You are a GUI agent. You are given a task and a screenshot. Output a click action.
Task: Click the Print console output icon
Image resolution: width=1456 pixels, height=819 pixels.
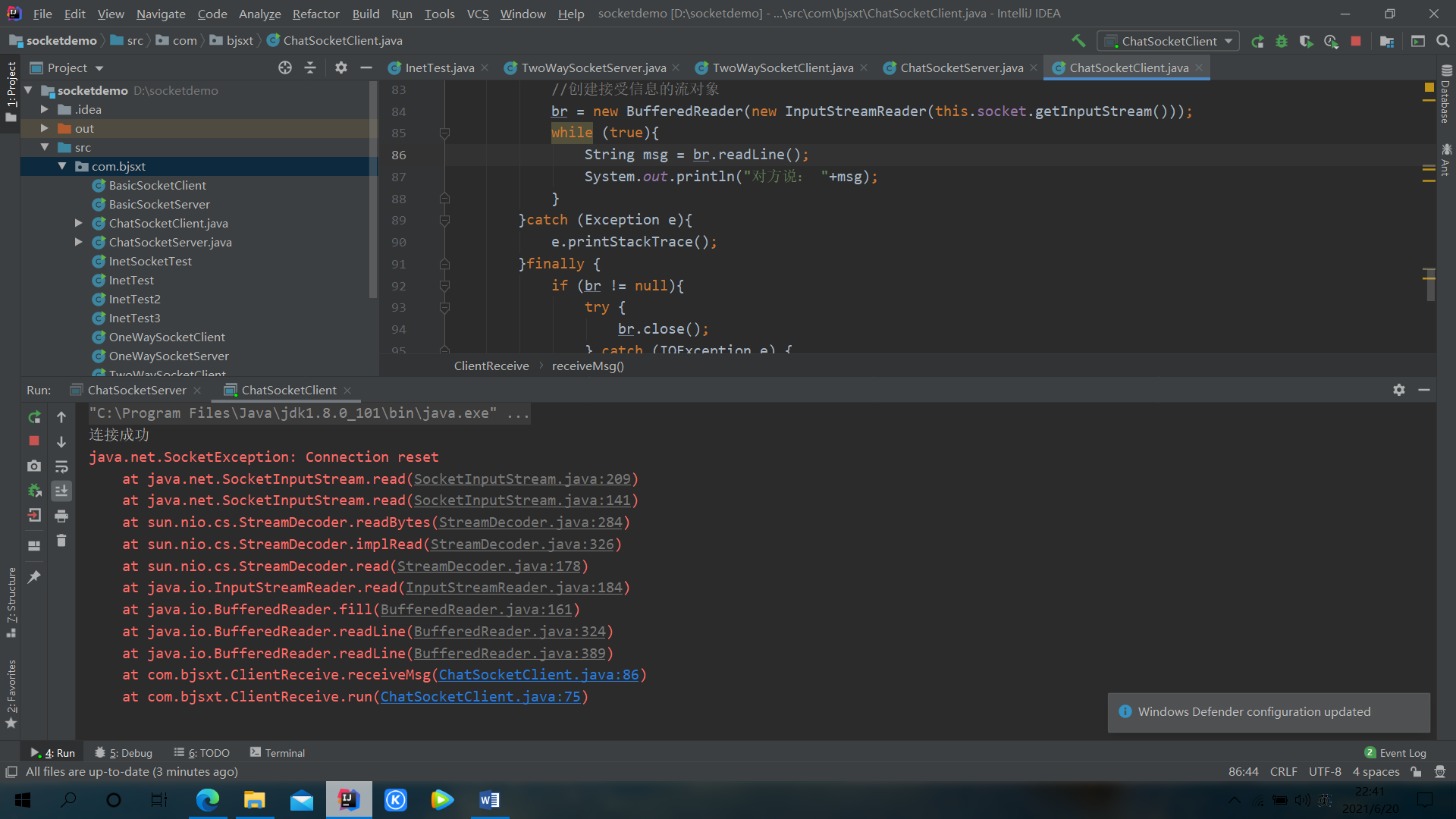[61, 516]
